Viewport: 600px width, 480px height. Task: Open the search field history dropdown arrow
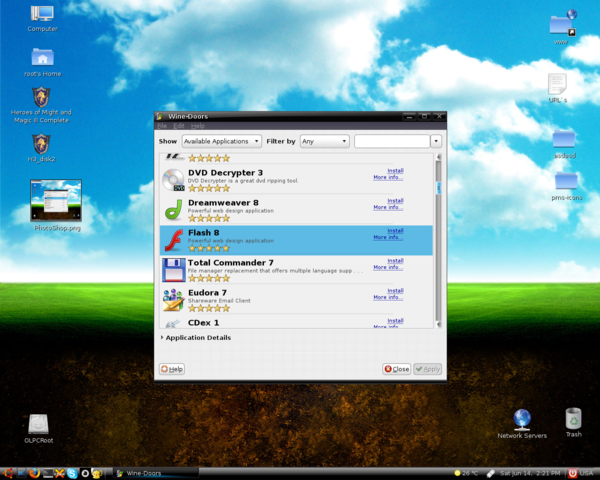[436, 141]
